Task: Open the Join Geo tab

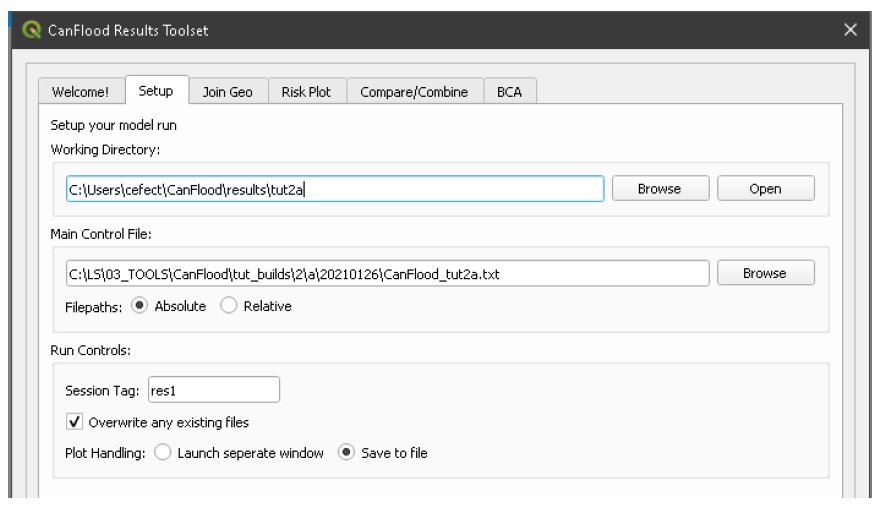Action: click(x=227, y=91)
